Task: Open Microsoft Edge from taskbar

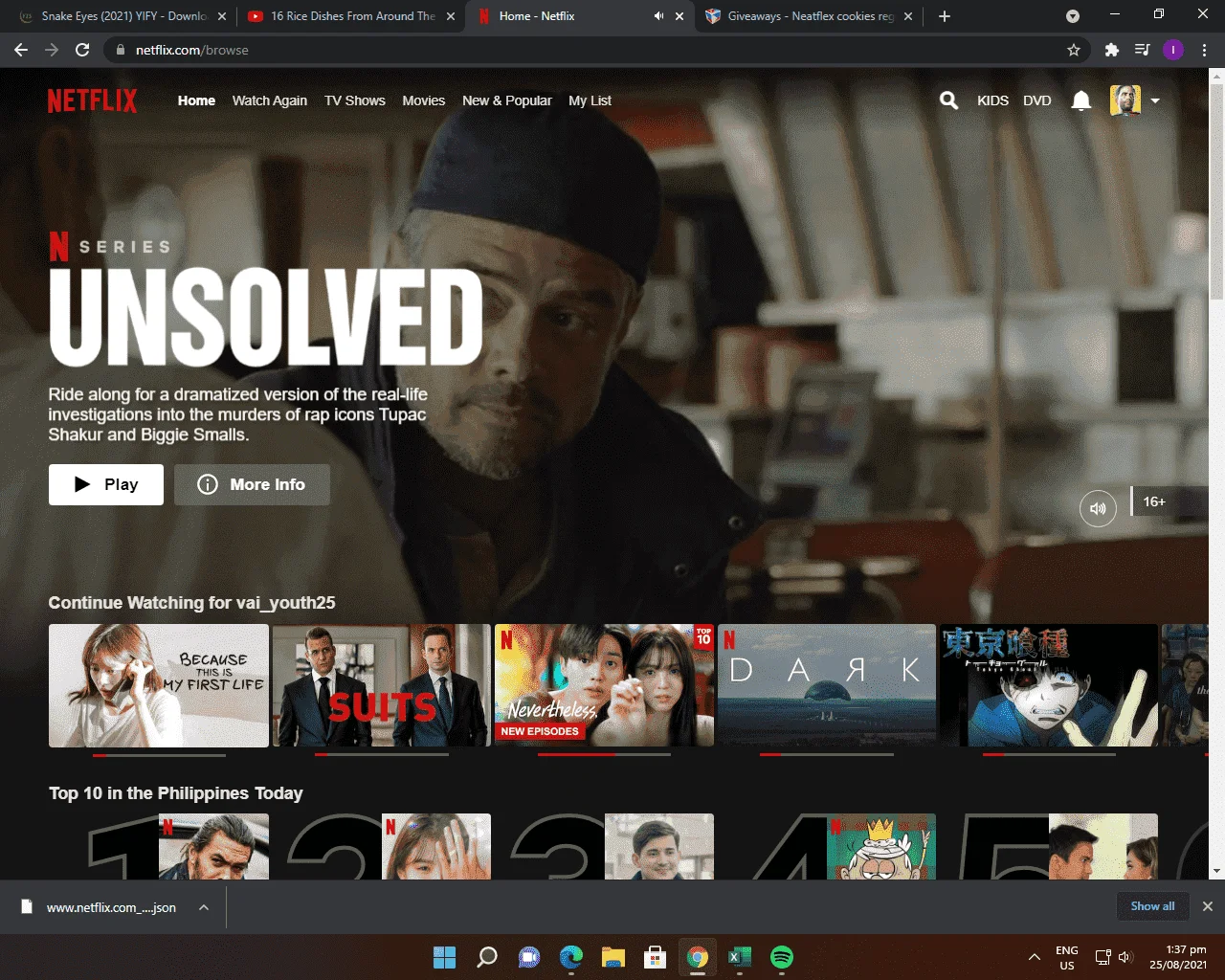Action: [x=571, y=957]
